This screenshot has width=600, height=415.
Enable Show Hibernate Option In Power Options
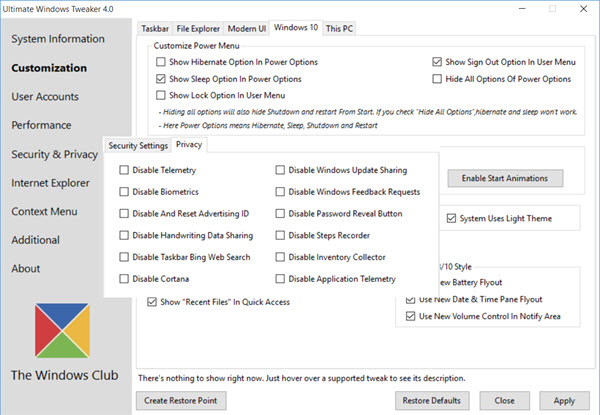(x=163, y=61)
